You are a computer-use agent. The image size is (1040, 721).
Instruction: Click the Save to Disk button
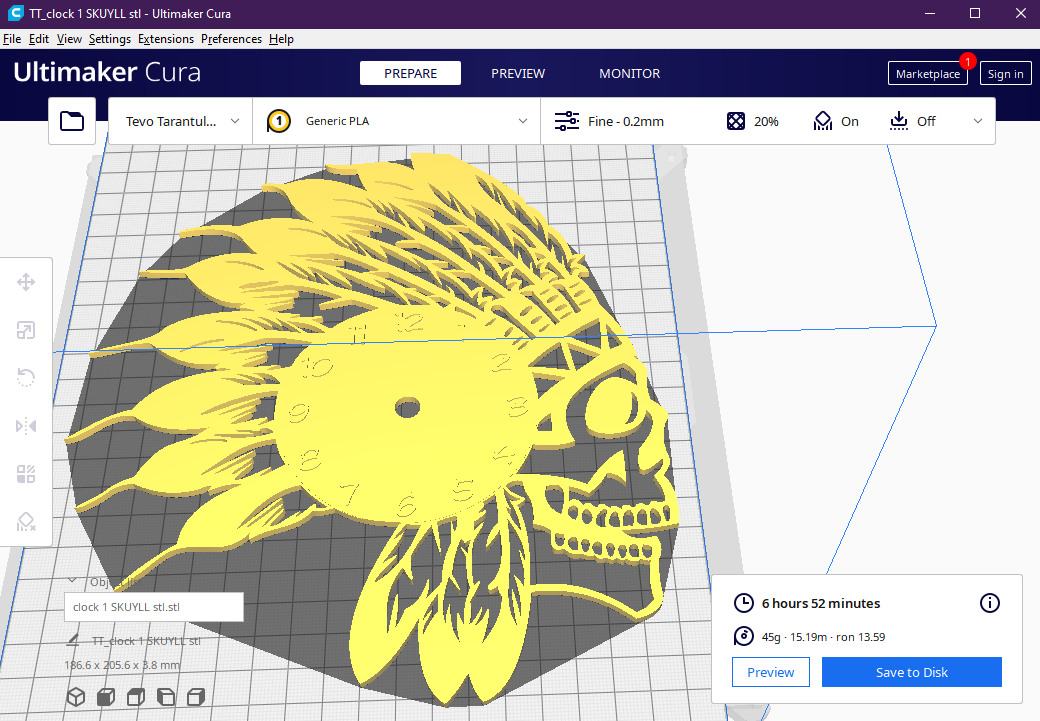pos(911,672)
